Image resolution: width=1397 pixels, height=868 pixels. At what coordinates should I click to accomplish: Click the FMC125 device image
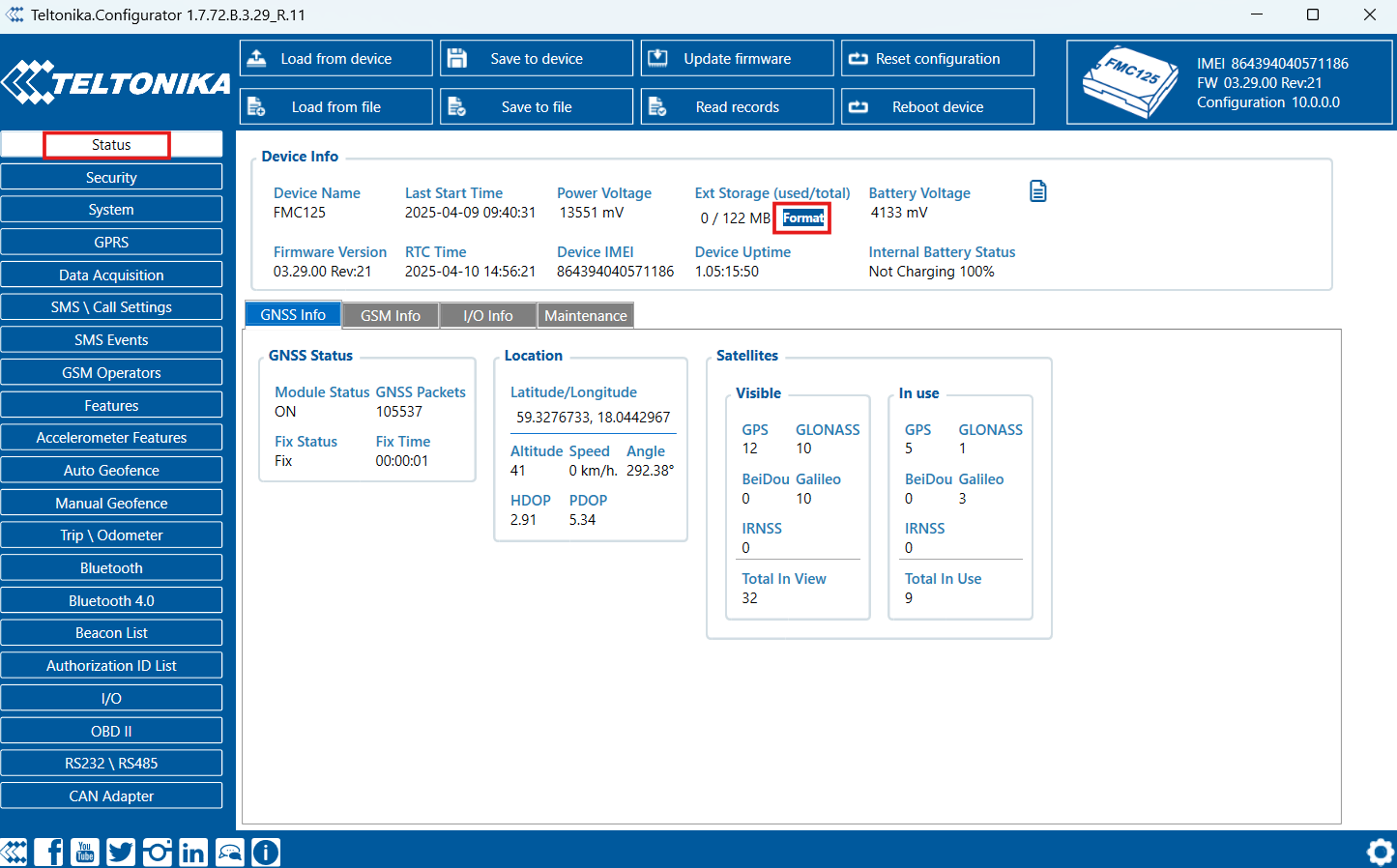1131,82
